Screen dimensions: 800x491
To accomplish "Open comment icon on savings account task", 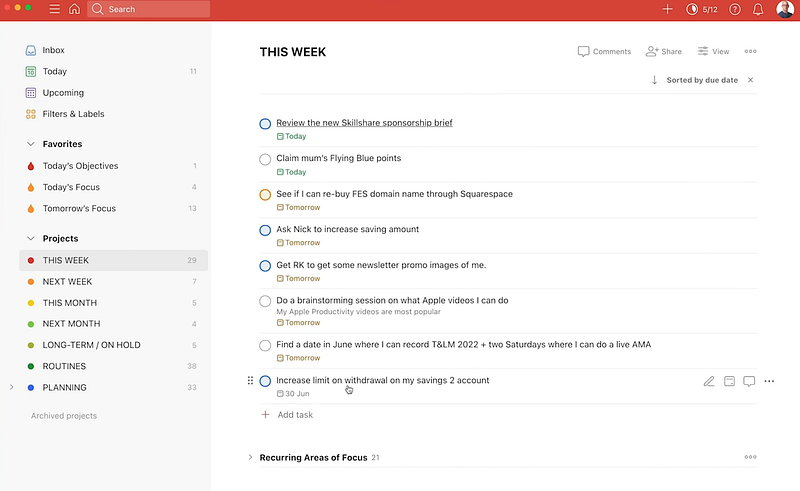I will click(749, 381).
